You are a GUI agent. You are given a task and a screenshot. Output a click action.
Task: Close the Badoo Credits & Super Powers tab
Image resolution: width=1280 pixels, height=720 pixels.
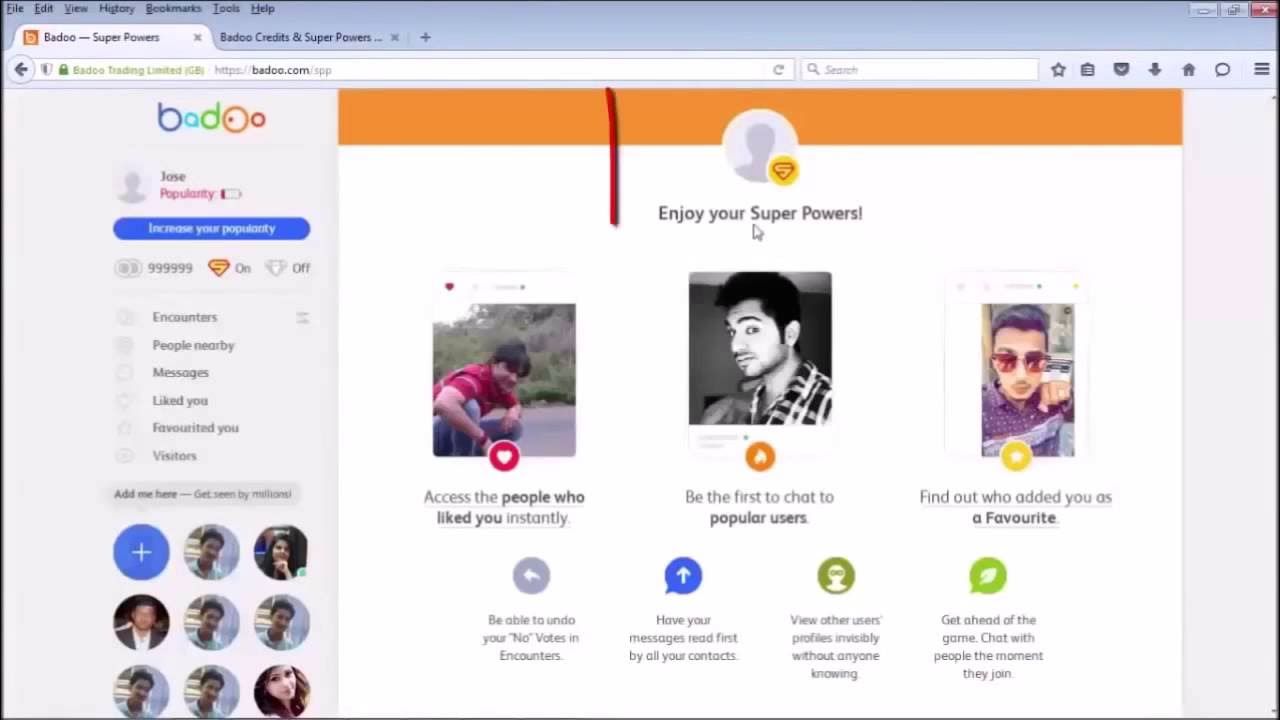tap(394, 37)
